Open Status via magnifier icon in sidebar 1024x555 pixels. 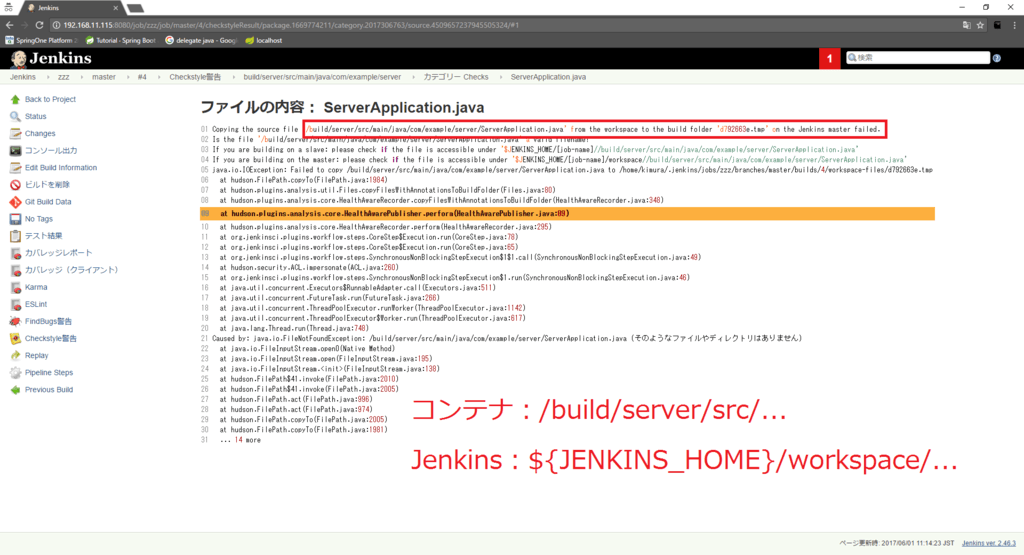[x=14, y=116]
